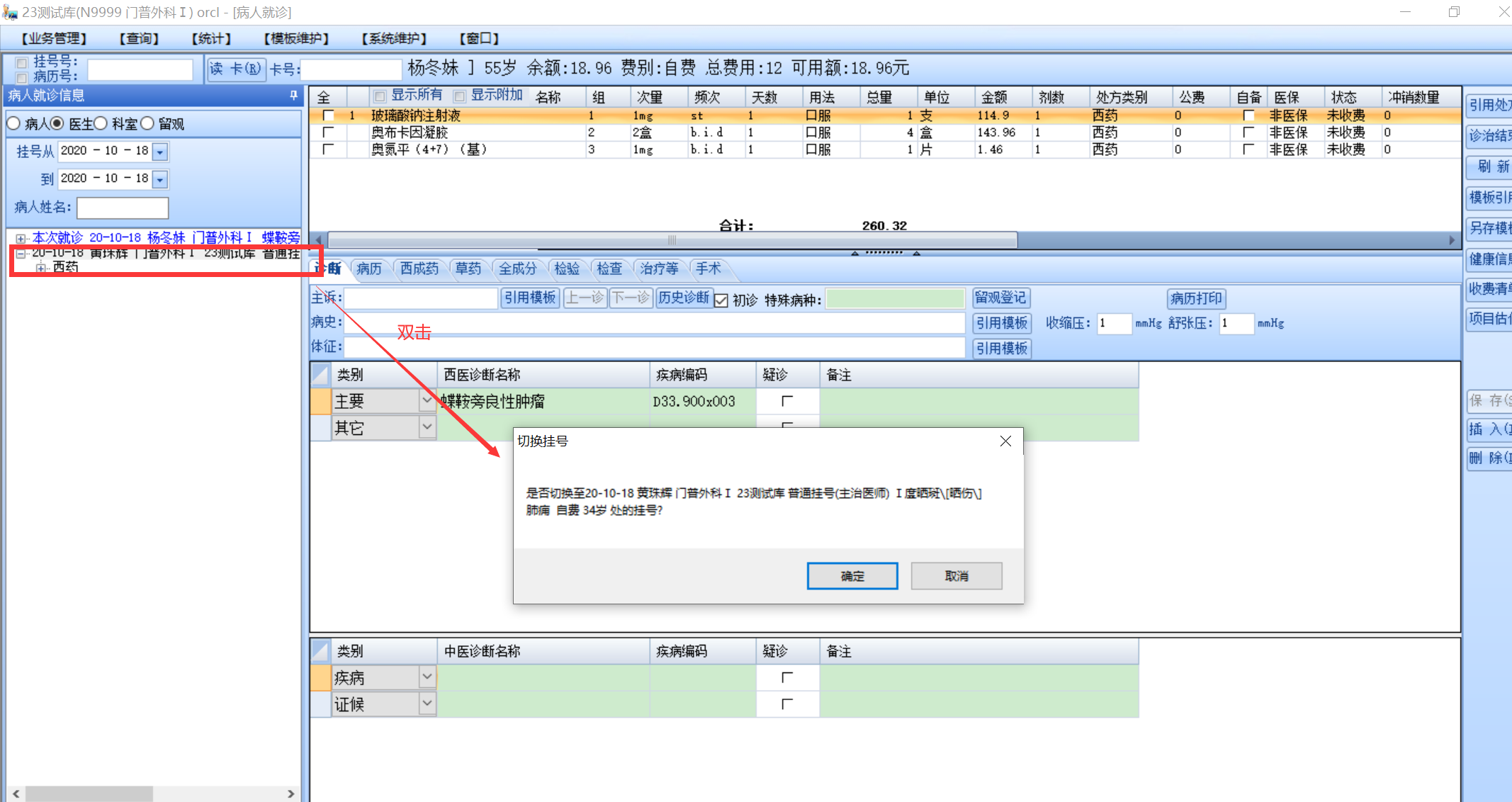
Task: Select the 病人 radio button
Action: 13,124
